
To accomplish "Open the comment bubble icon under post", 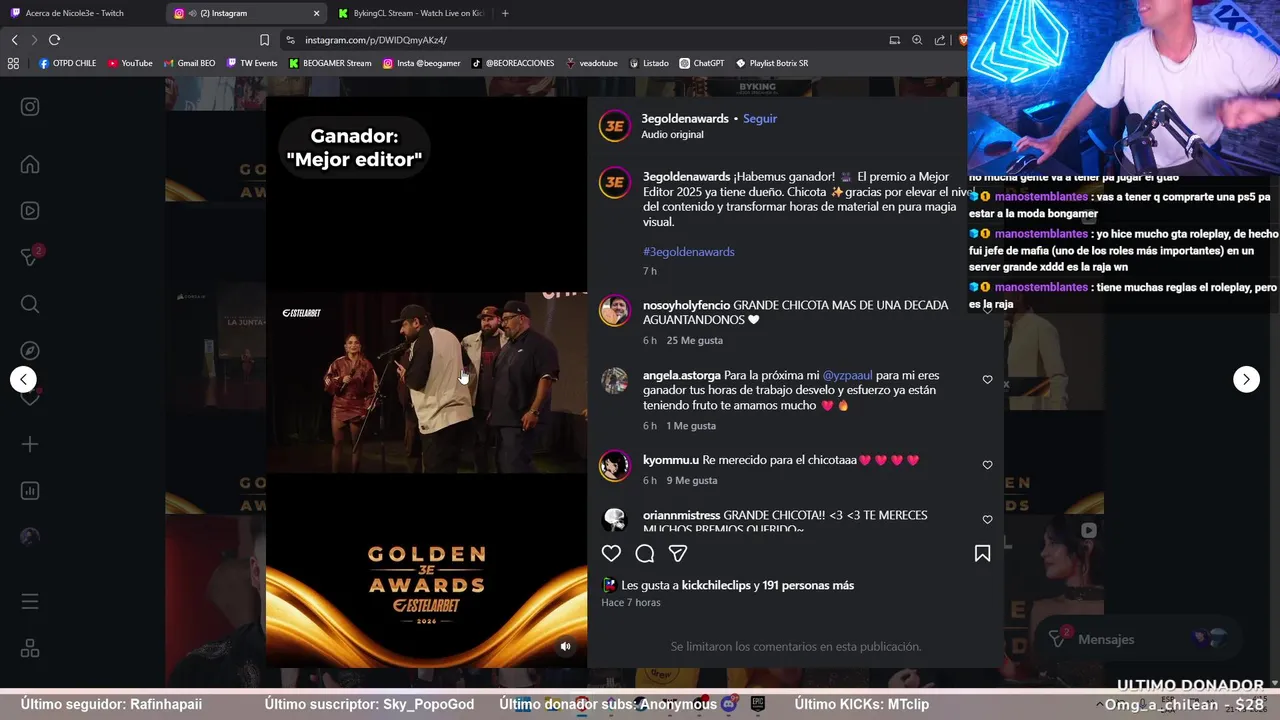I will coord(645,553).
